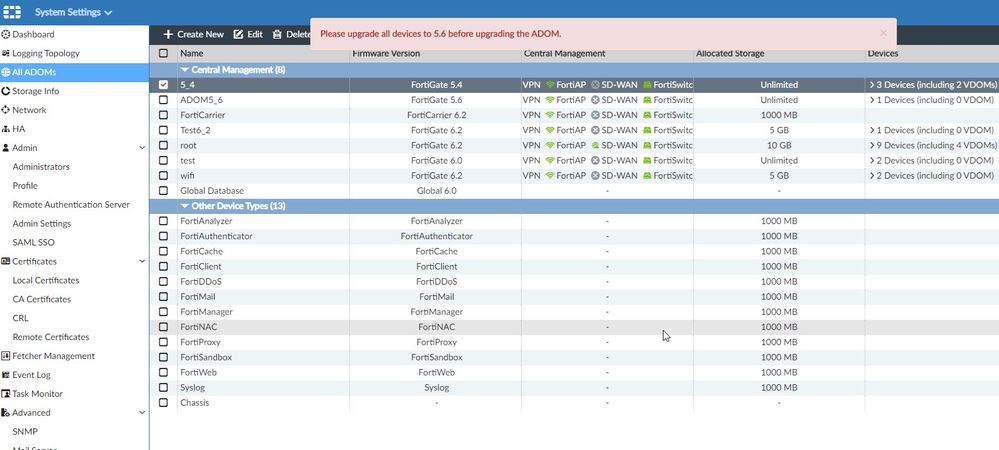This screenshot has width=999, height=450.
Task: Check the ADOM5_6 row checkbox
Action: 164,100
